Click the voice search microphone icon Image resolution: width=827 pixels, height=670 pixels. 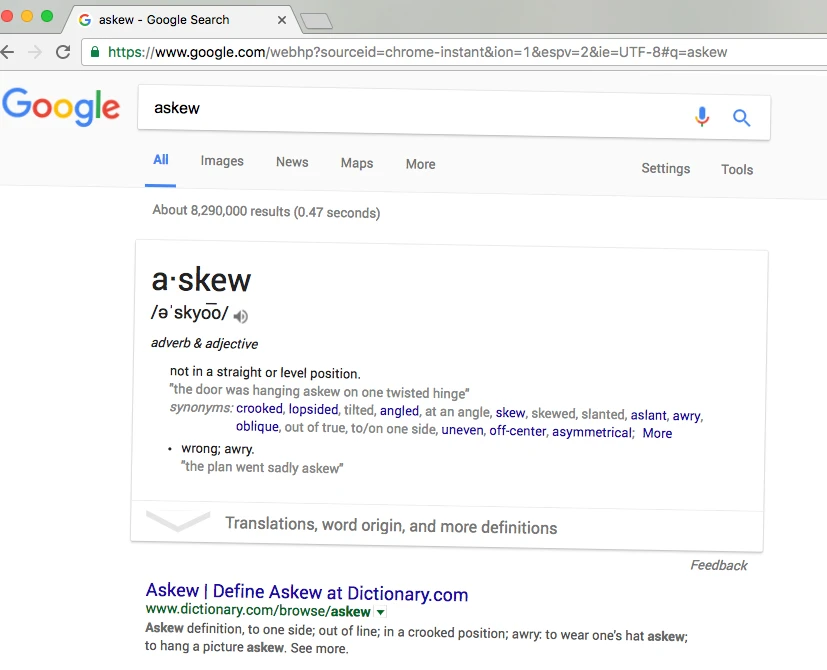(x=702, y=117)
